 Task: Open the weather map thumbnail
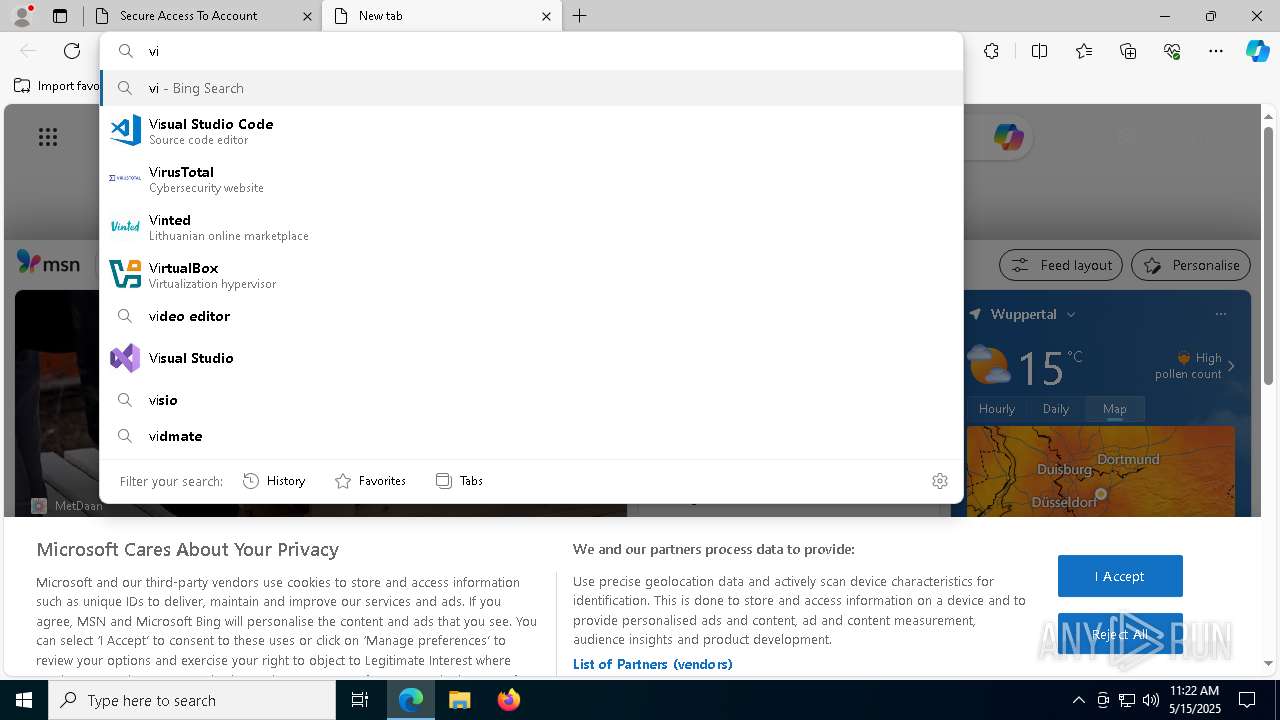pos(1100,471)
